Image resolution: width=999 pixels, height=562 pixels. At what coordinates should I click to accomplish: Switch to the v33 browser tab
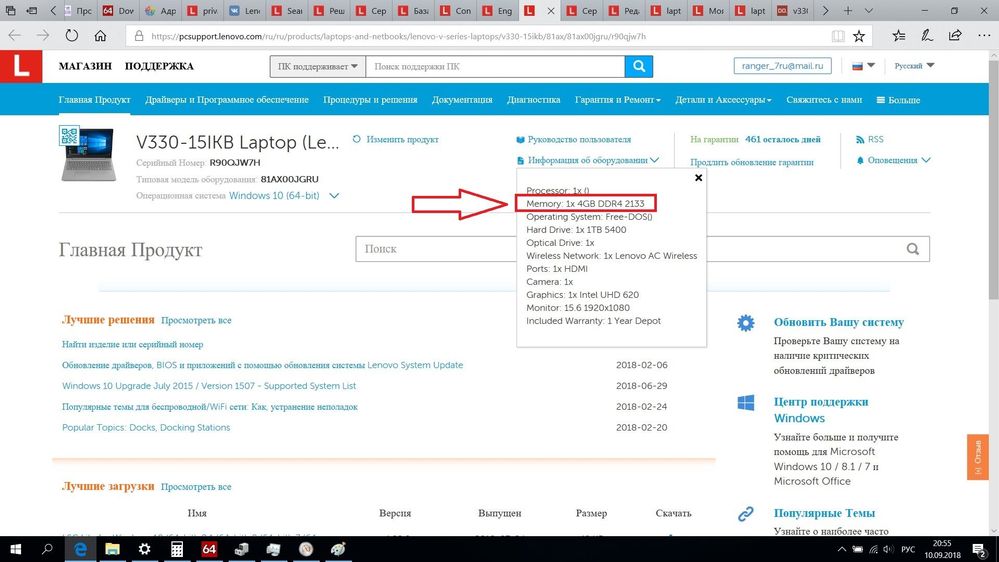pos(793,11)
